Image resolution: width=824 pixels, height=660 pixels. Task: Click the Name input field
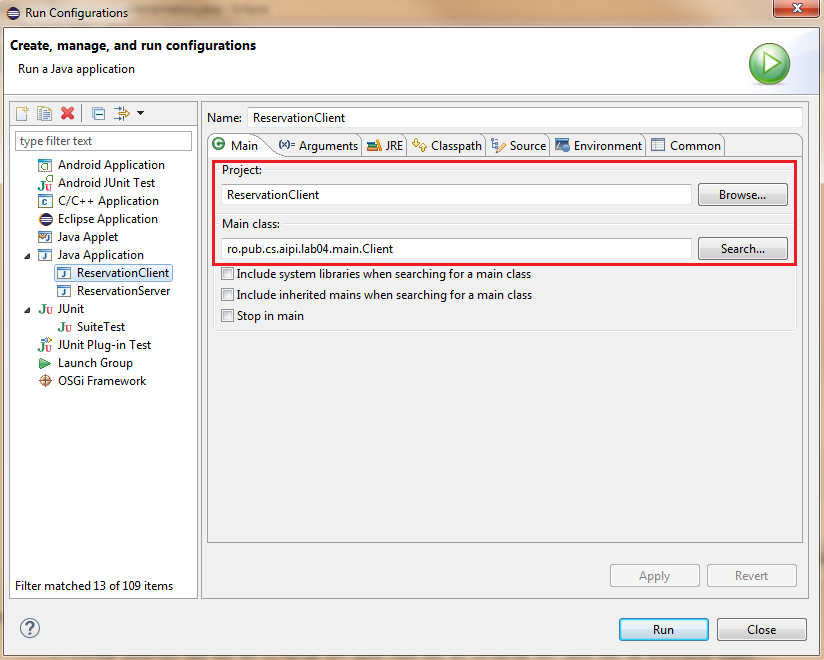524,118
